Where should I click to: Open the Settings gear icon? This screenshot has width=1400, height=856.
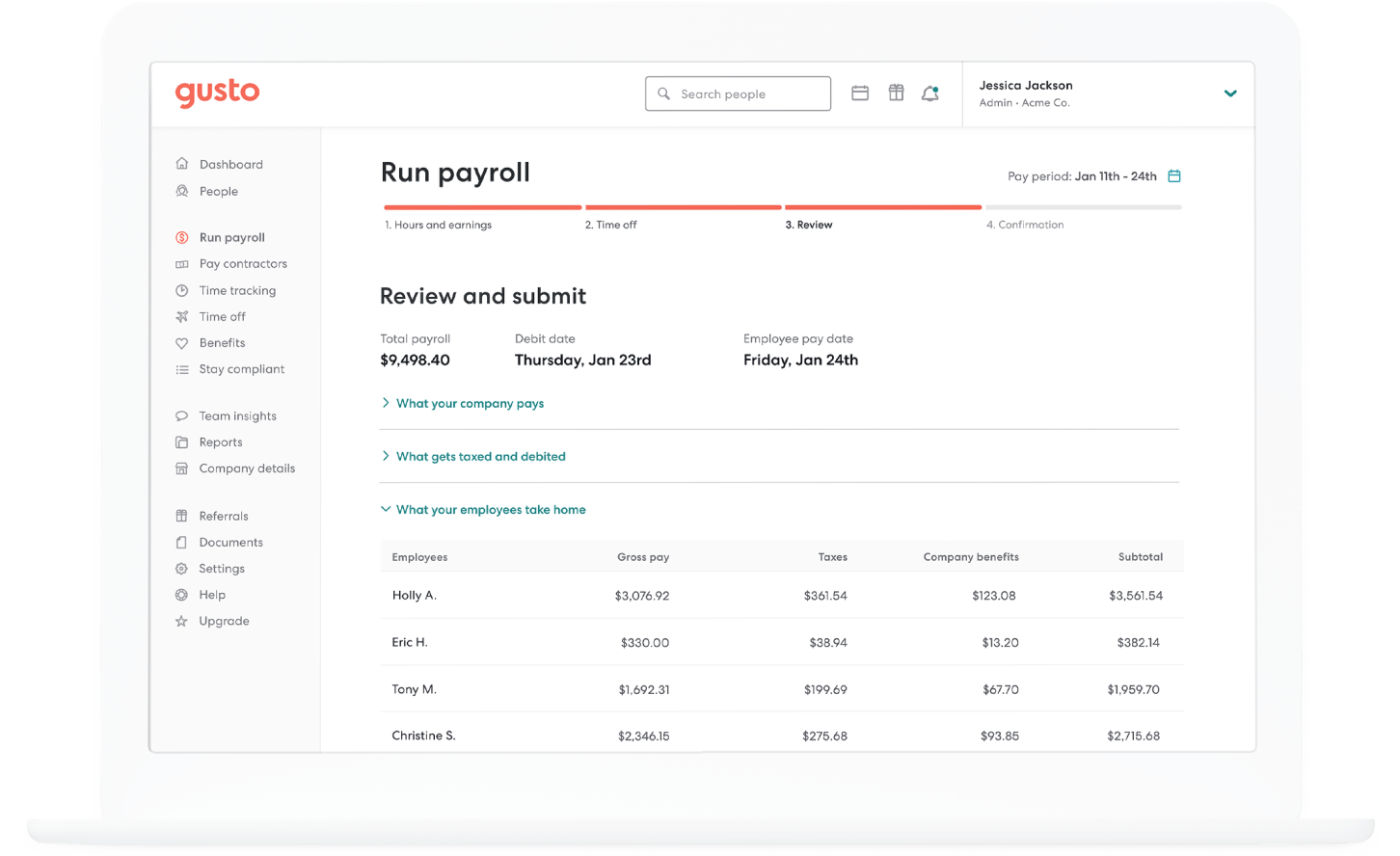coord(181,568)
